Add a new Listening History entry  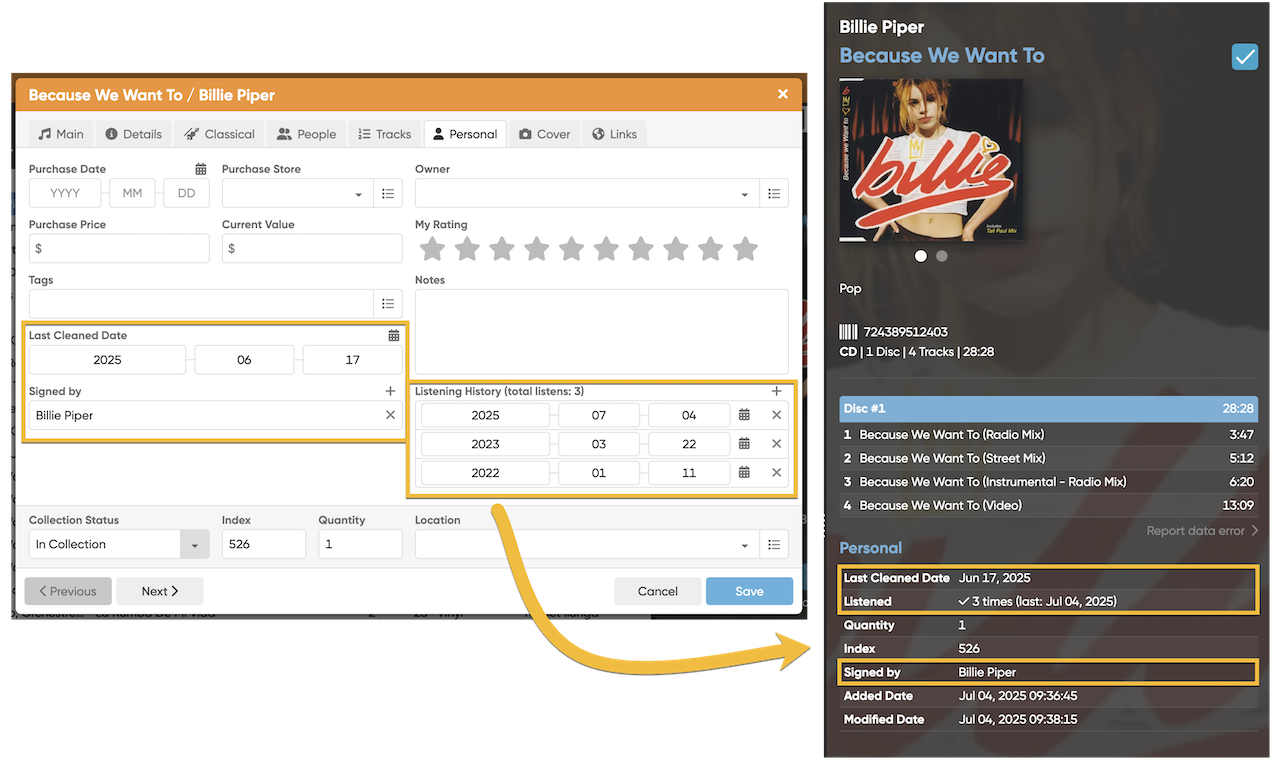click(777, 391)
